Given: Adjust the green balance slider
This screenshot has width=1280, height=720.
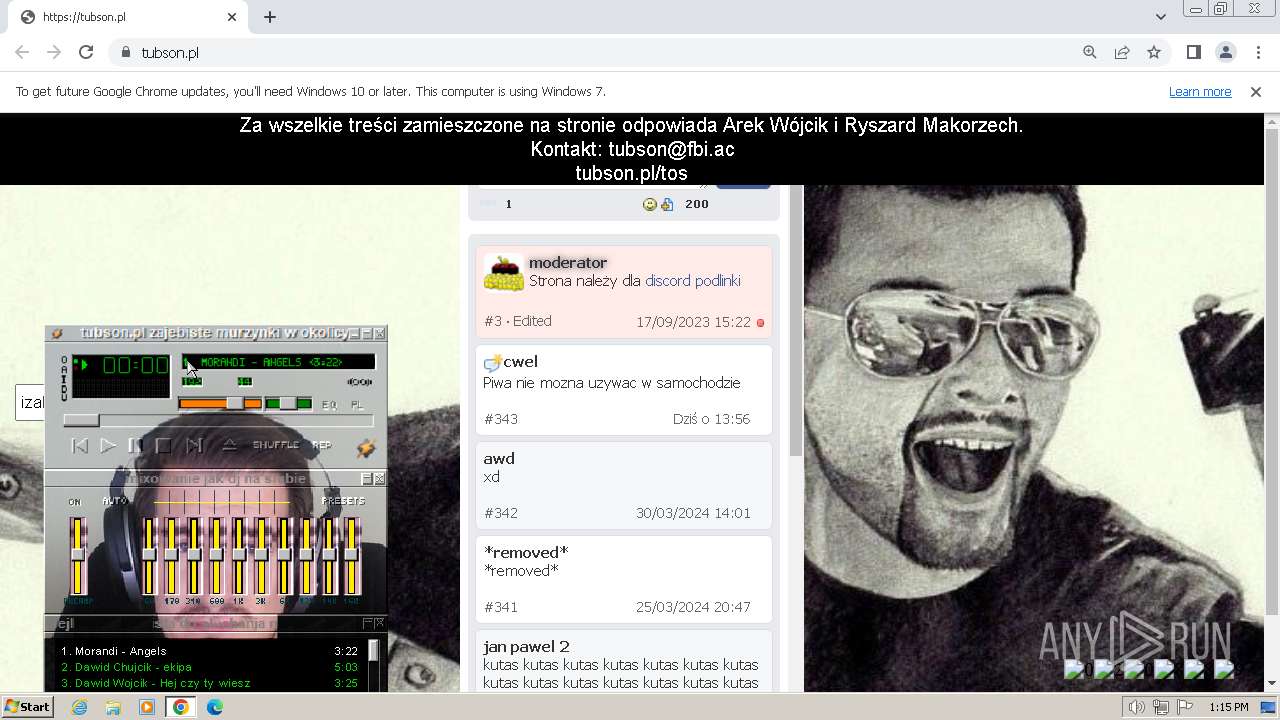Looking at the screenshot, I should pyautogui.click(x=288, y=403).
